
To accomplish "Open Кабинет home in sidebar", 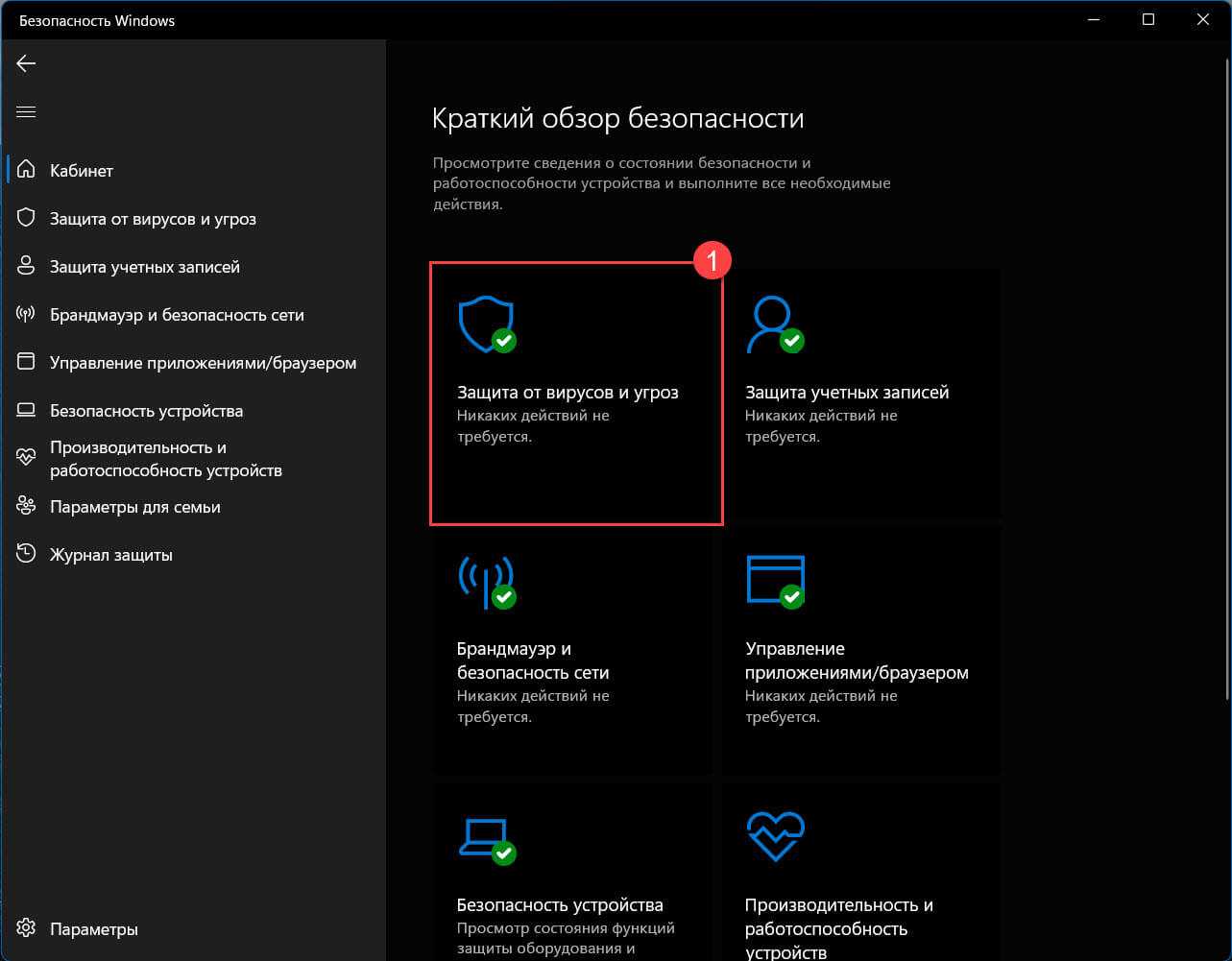I will [82, 171].
